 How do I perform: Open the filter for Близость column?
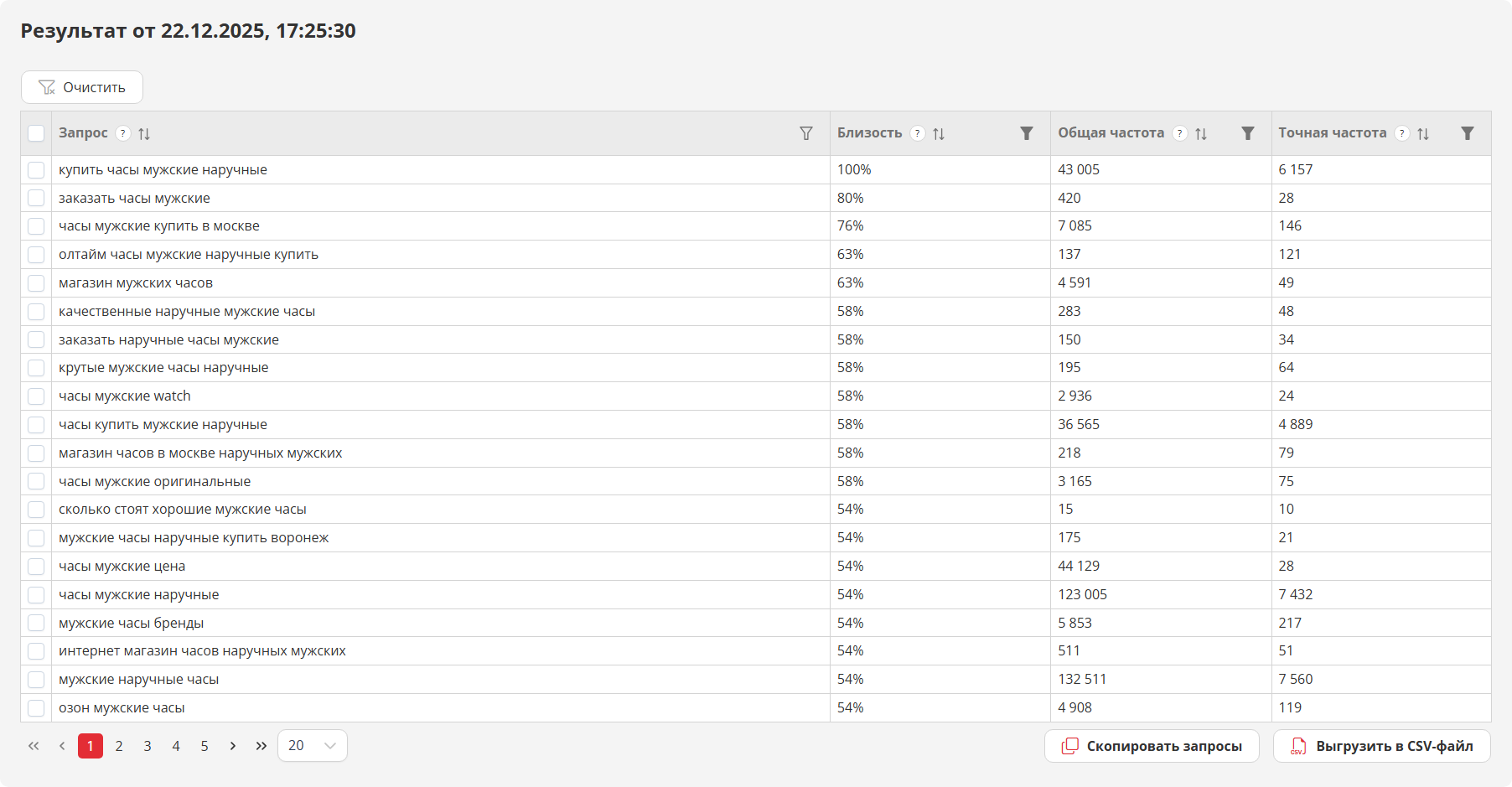(x=1027, y=134)
